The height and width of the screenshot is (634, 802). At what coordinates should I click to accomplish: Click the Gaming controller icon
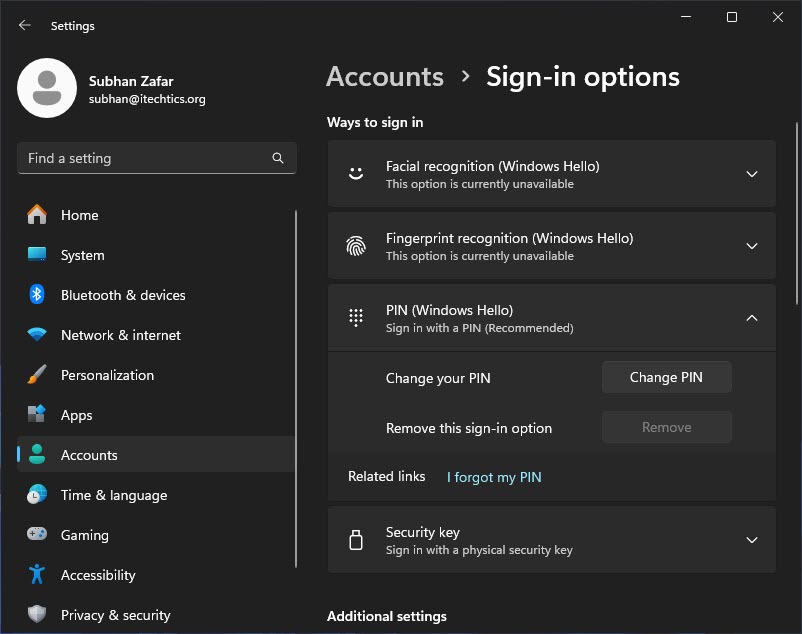click(x=37, y=534)
